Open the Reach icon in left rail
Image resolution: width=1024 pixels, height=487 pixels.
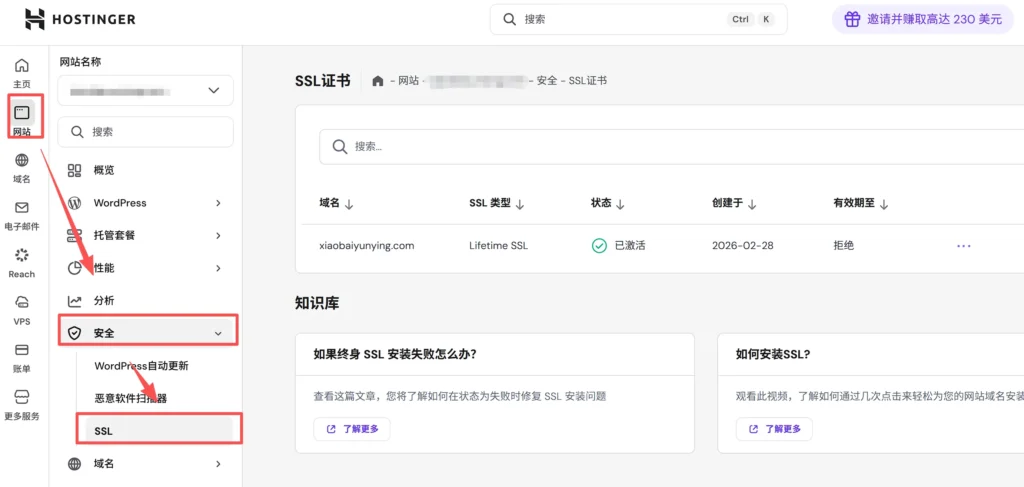pyautogui.click(x=22, y=255)
